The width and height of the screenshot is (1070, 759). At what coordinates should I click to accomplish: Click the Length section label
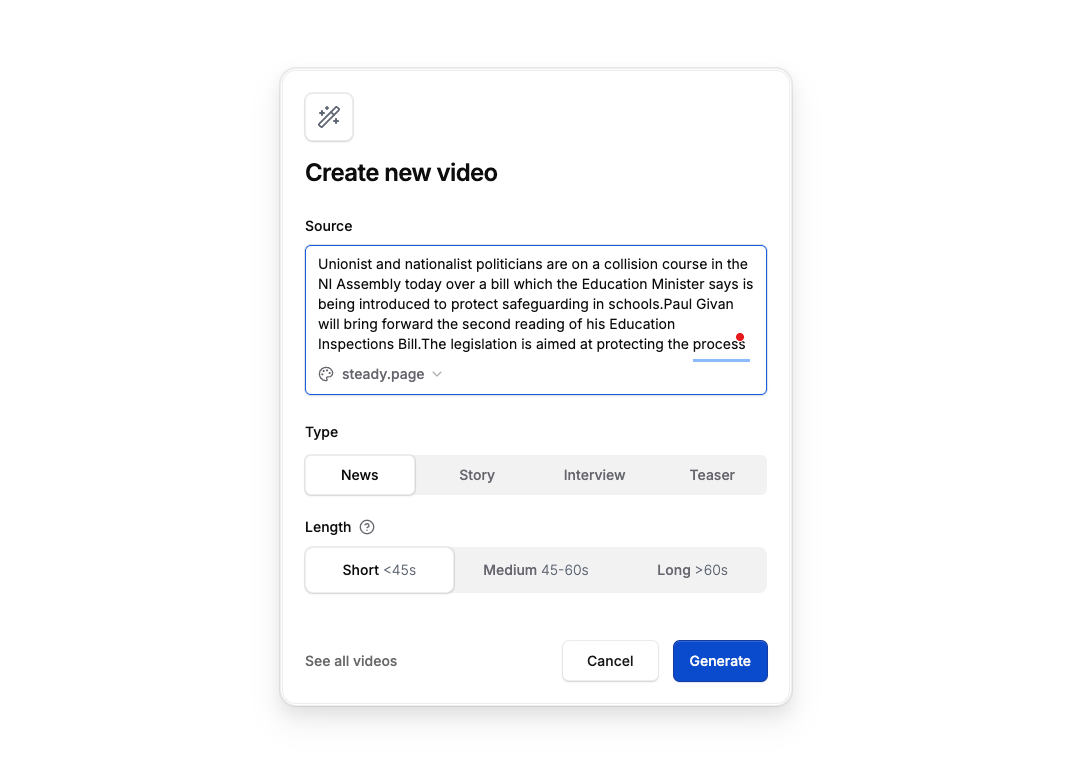tap(328, 527)
